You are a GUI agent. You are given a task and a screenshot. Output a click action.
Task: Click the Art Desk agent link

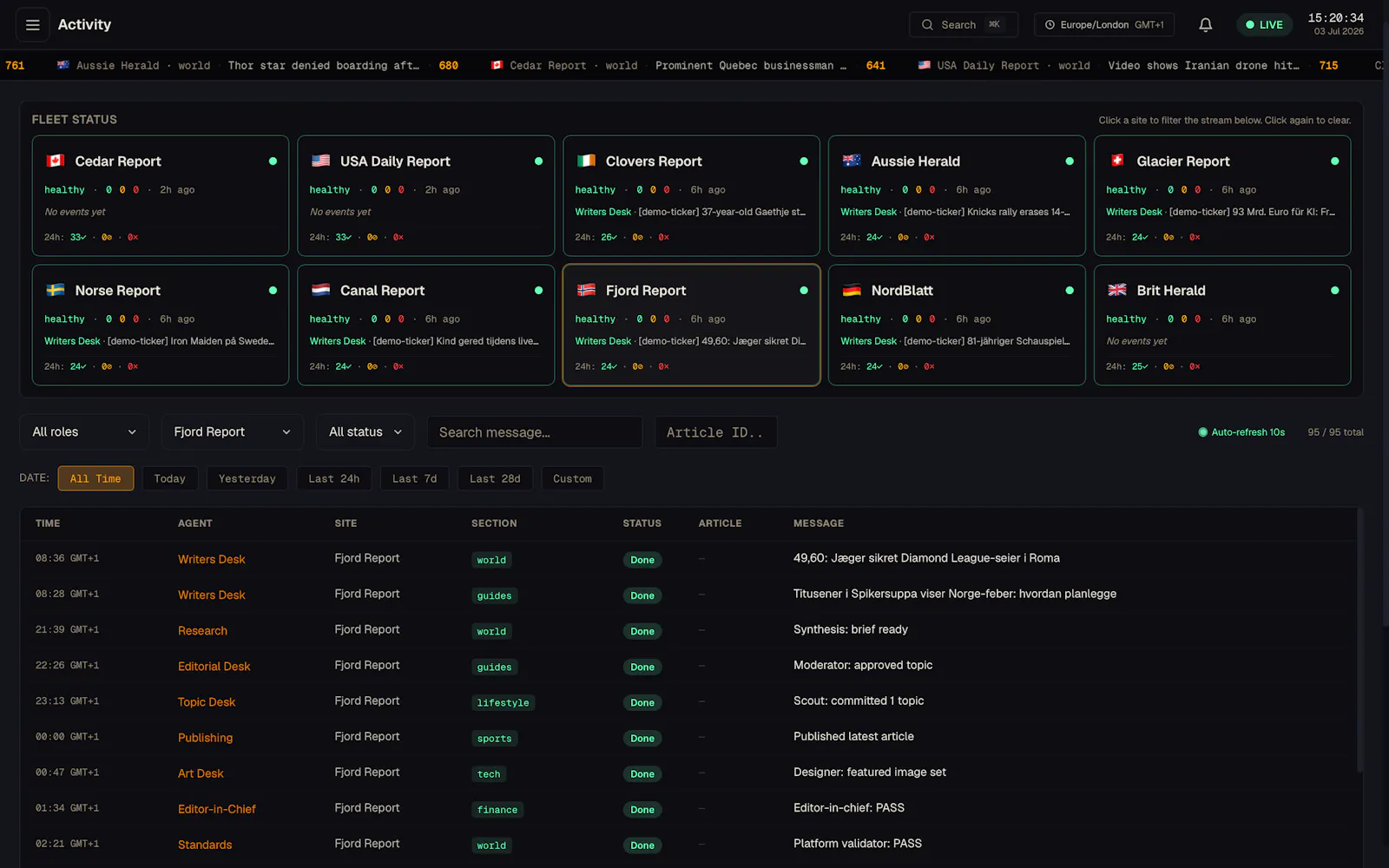[201, 773]
